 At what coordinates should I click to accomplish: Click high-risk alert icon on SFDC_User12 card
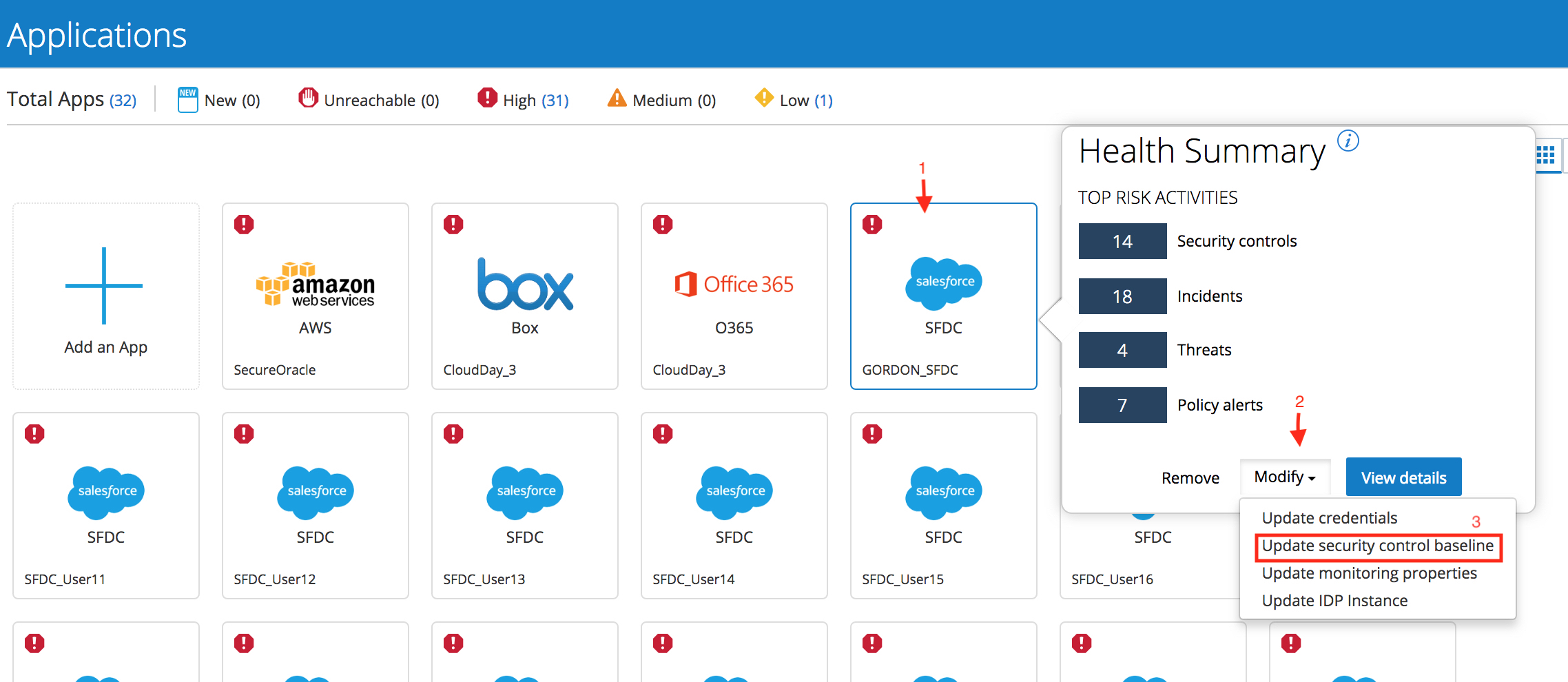(244, 433)
